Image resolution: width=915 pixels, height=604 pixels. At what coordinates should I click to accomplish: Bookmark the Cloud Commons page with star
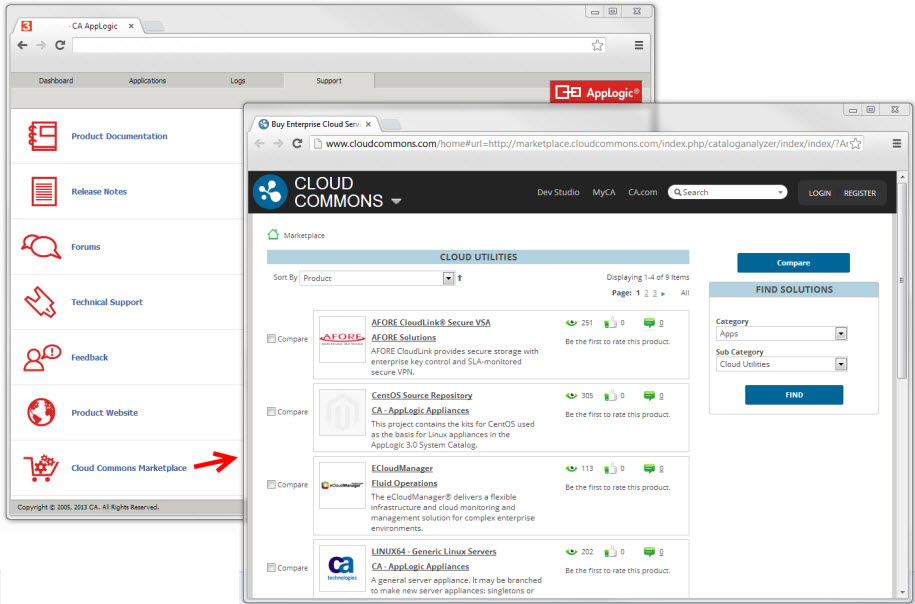pyautogui.click(x=855, y=144)
